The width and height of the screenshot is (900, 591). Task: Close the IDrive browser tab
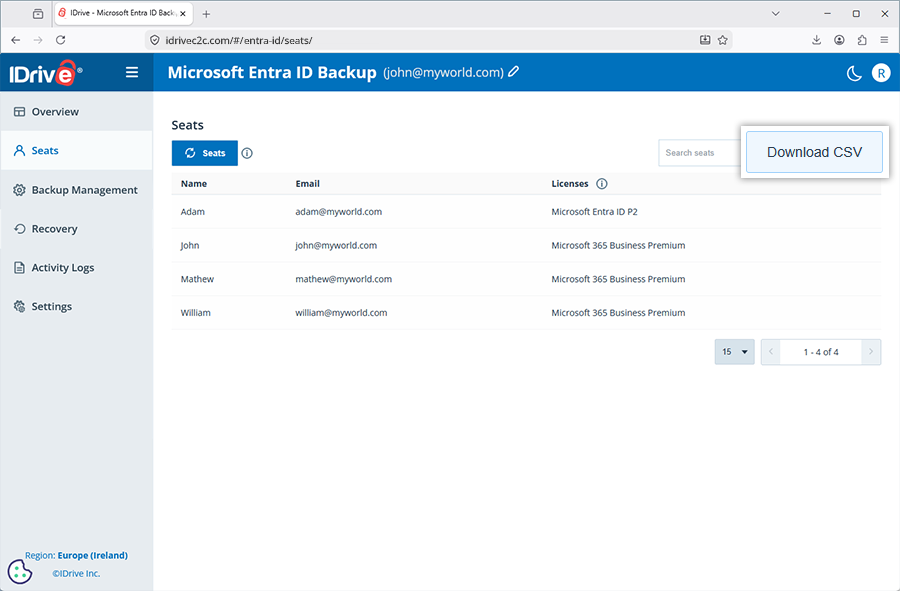pos(183,14)
